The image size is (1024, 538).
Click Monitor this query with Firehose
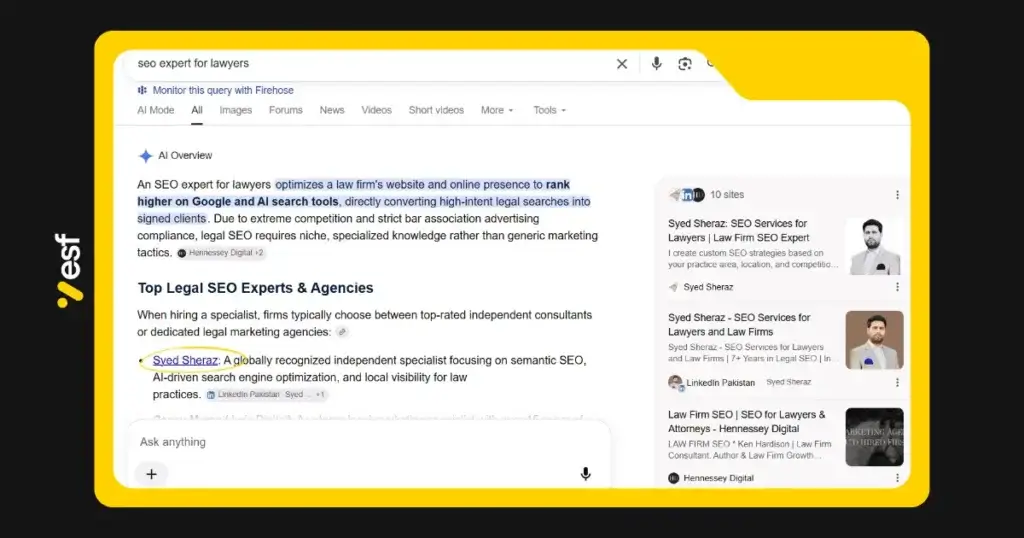point(223,90)
